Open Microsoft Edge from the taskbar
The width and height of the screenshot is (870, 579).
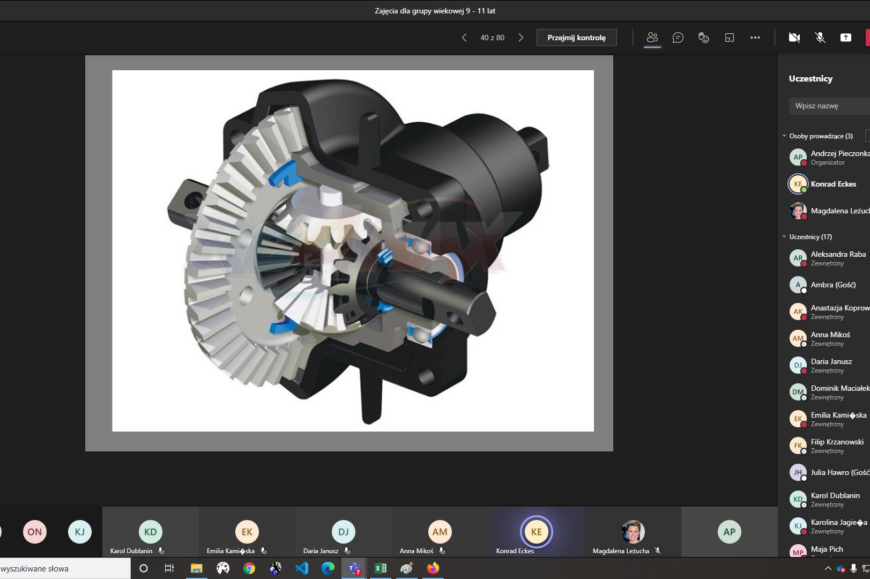(328, 568)
